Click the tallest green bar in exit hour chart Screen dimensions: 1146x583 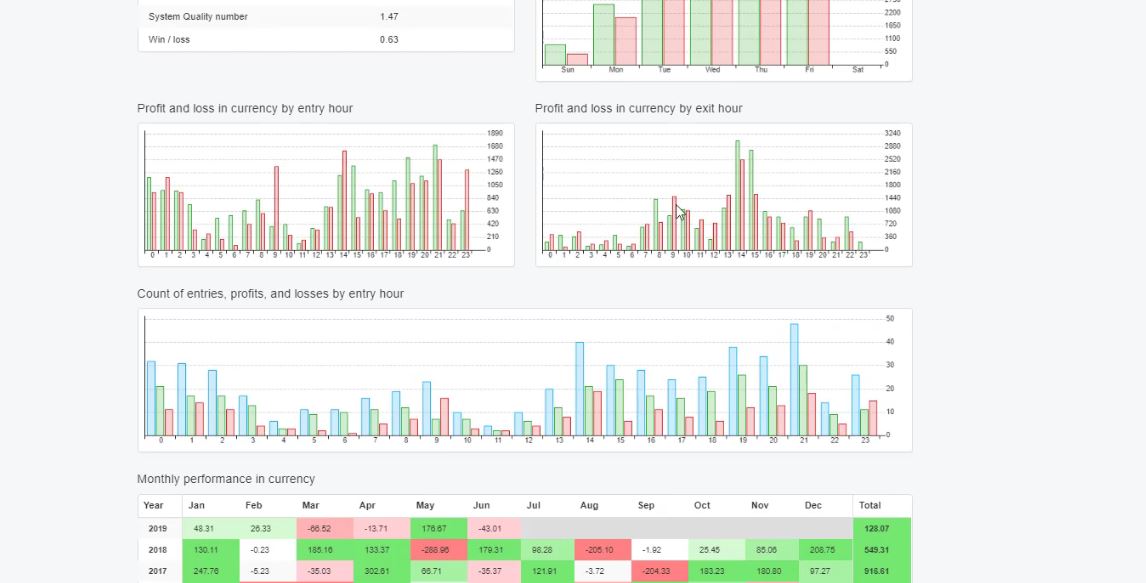(x=738, y=195)
